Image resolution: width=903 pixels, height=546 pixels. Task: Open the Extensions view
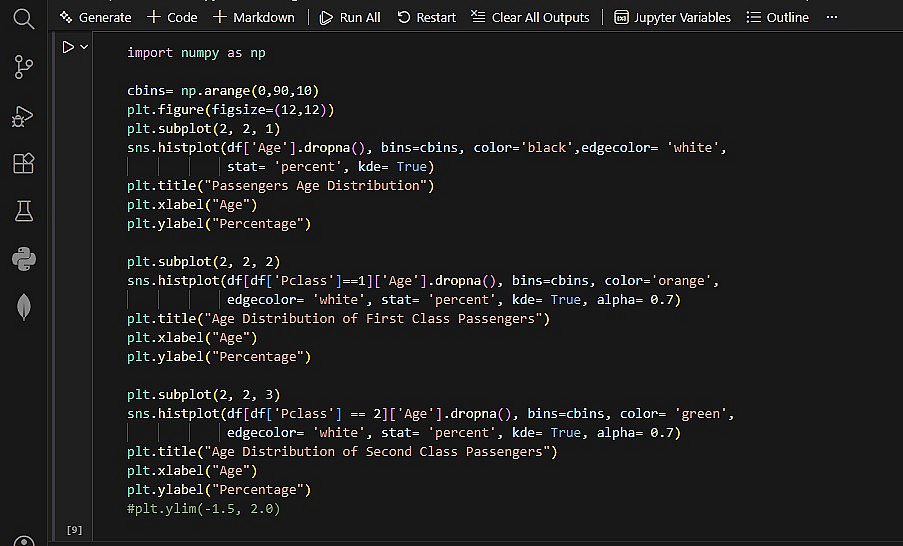pyautogui.click(x=23, y=164)
